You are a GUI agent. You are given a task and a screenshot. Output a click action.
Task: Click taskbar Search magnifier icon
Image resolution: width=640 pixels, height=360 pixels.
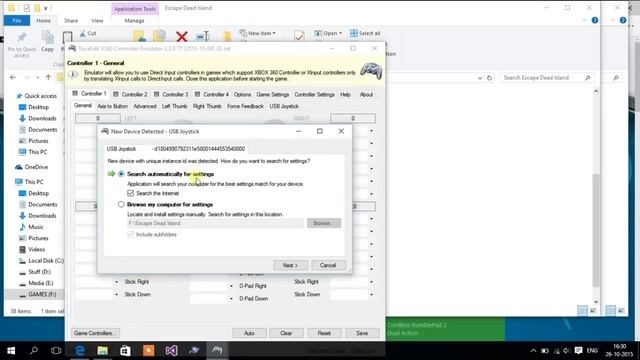pyautogui.click(x=34, y=351)
